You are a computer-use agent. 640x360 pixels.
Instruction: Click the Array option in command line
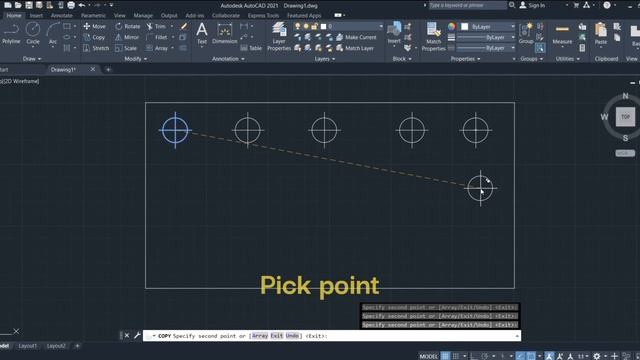(260, 336)
